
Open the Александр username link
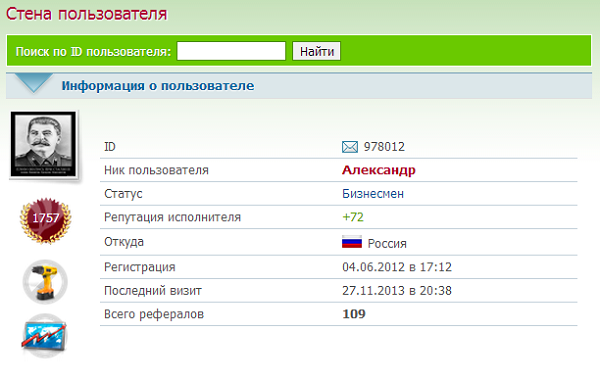pyautogui.click(x=378, y=170)
